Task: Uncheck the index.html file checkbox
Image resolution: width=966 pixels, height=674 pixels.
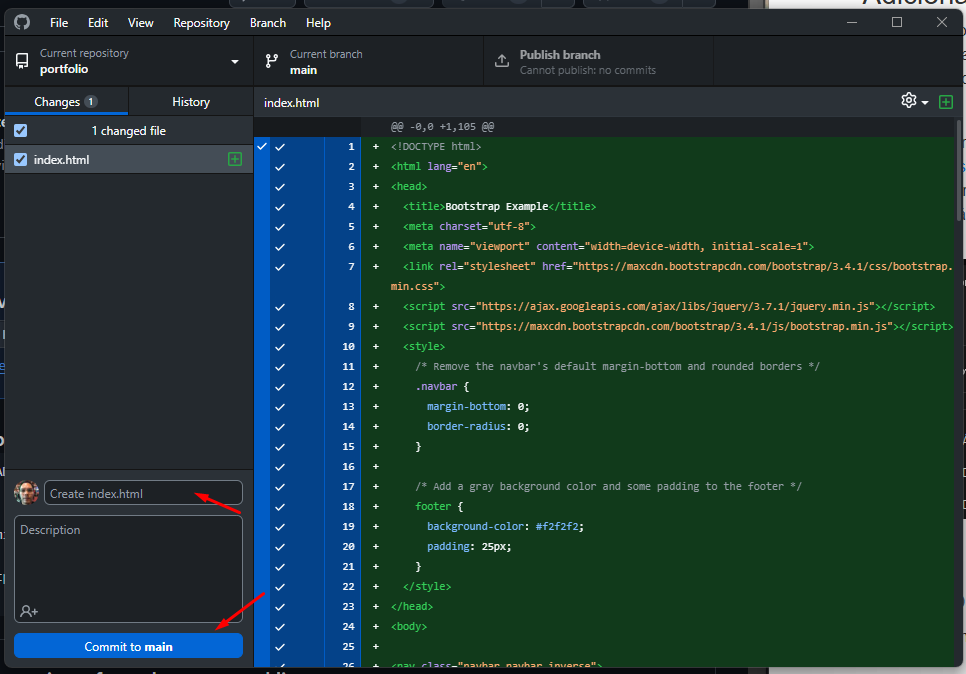Action: point(21,159)
